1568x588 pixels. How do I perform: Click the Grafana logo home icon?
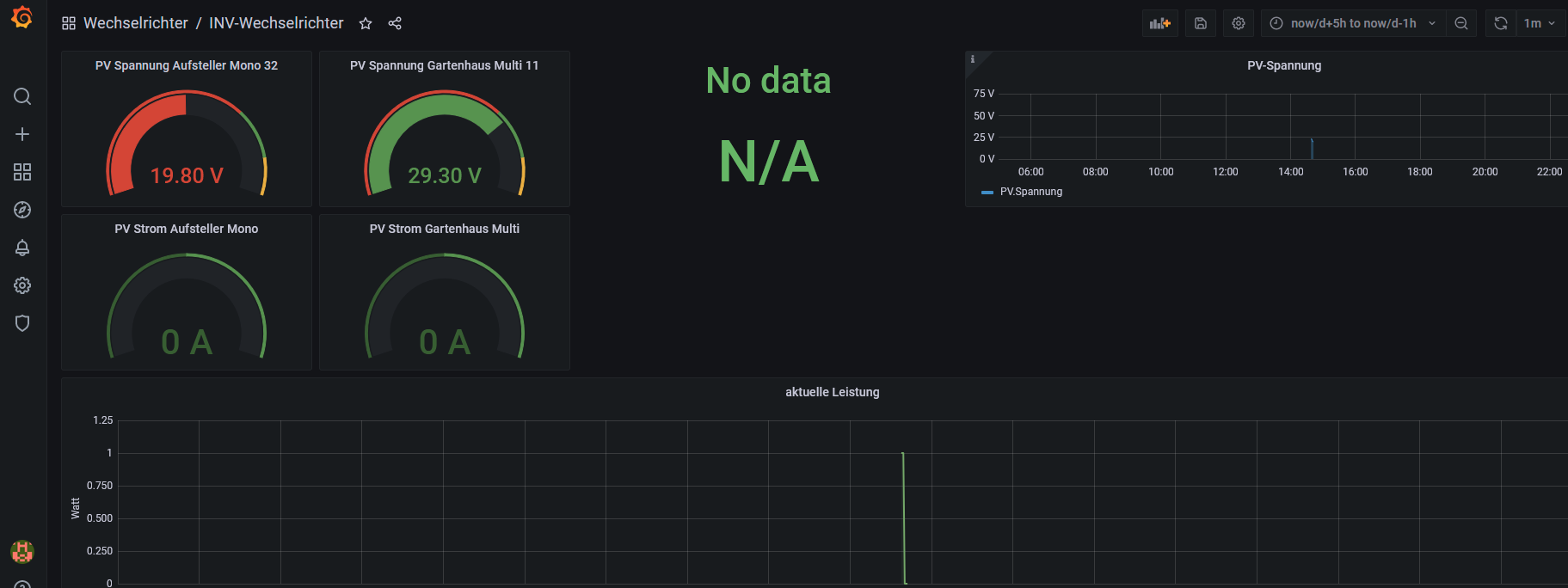pyautogui.click(x=22, y=18)
